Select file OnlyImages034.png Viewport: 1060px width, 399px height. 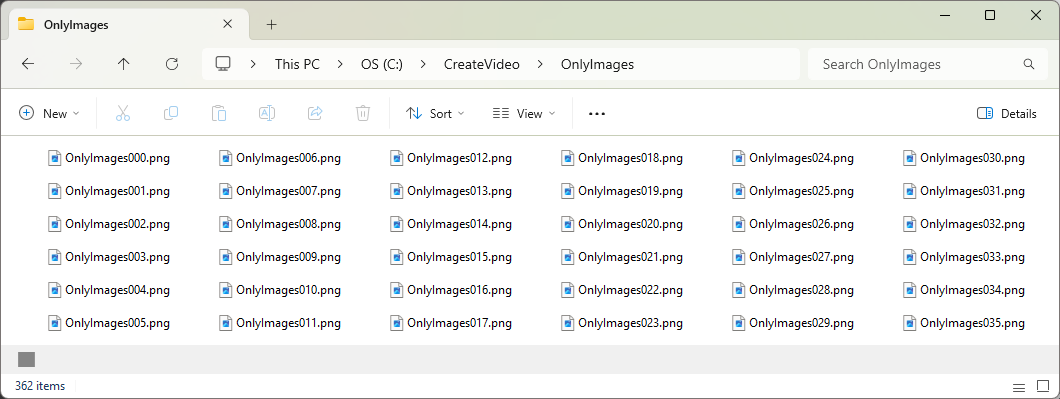tap(964, 290)
